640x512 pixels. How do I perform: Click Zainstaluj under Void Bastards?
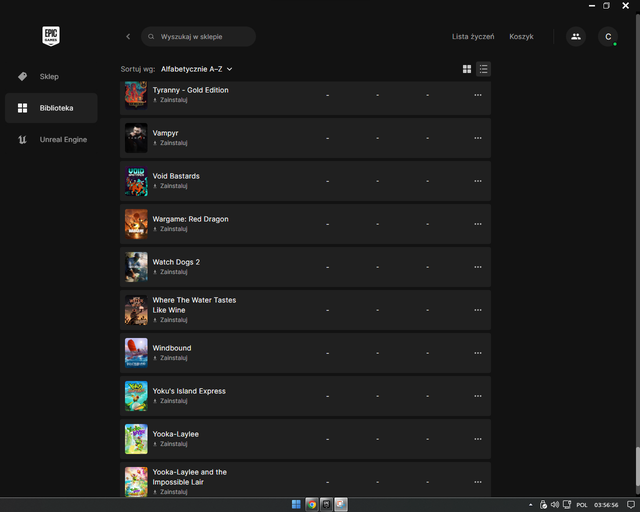tap(170, 186)
